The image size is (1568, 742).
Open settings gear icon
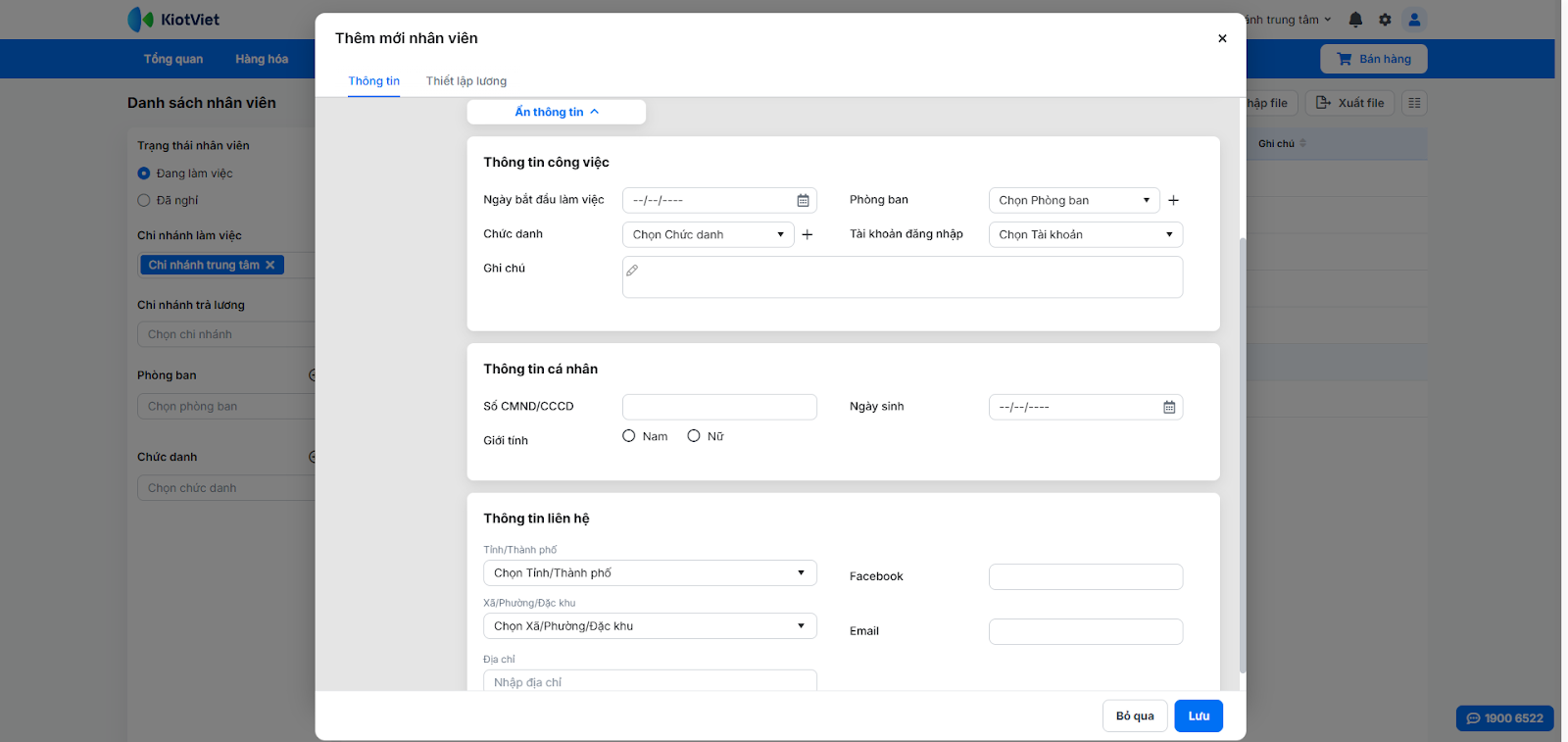click(x=1385, y=20)
